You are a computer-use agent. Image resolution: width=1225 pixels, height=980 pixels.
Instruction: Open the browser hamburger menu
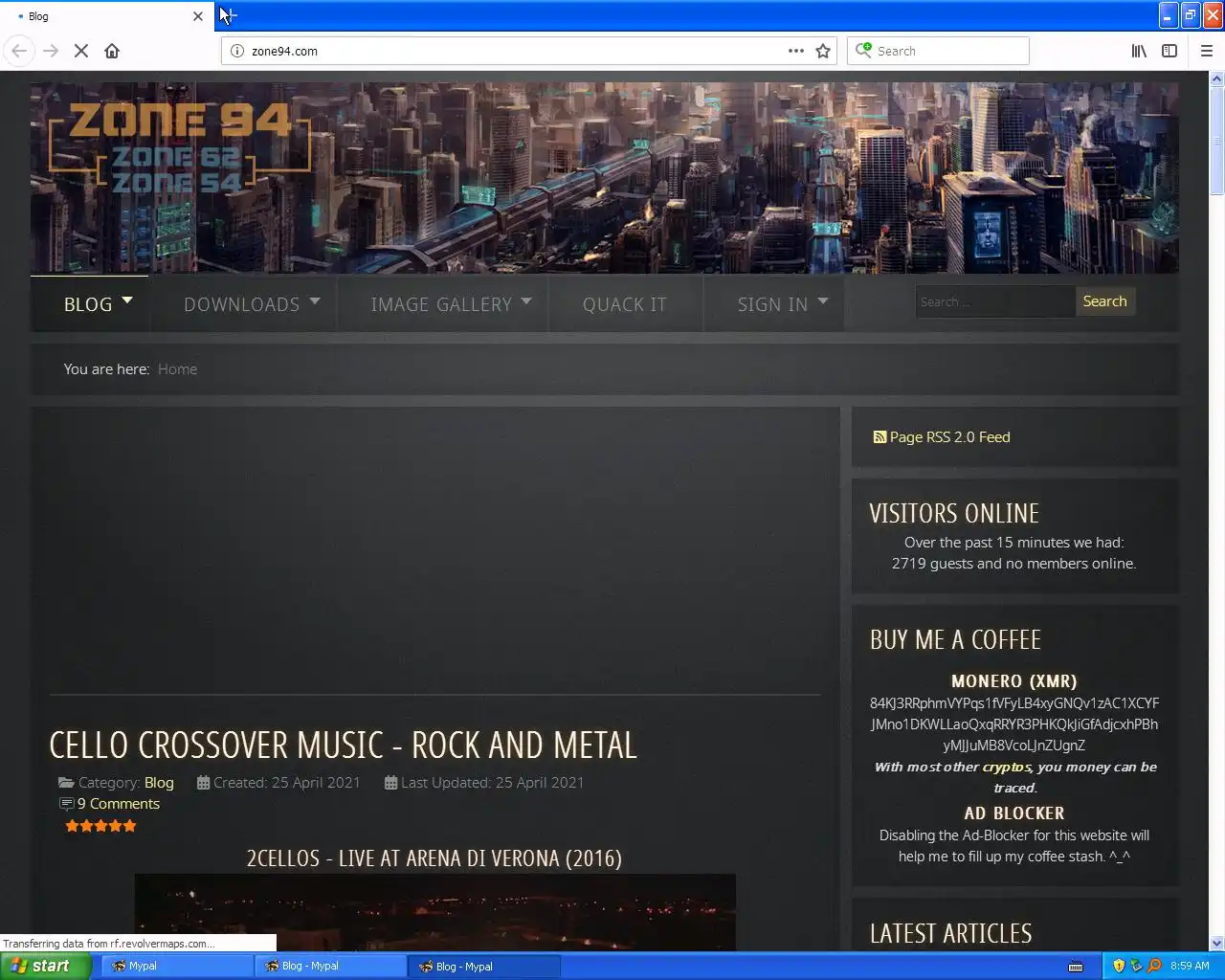pos(1207,51)
